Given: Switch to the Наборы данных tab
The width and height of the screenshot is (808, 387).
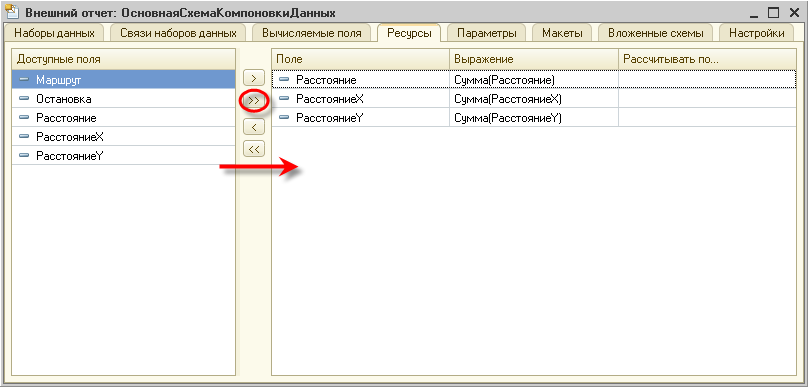Looking at the screenshot, I should (54, 33).
